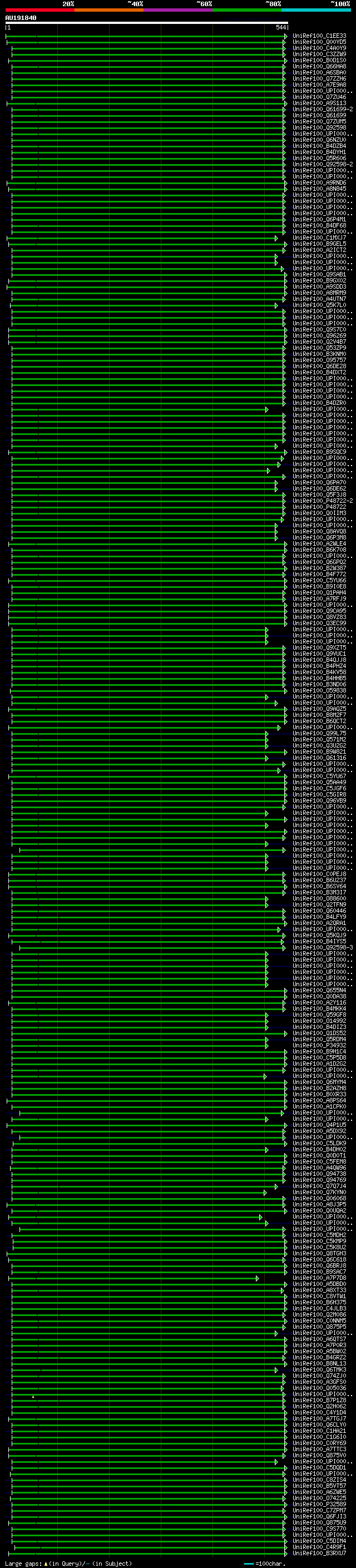The height and width of the screenshot is (1568, 356).
Task: Select the UniRef100_Q61316 label
Action: (x=319, y=758)
